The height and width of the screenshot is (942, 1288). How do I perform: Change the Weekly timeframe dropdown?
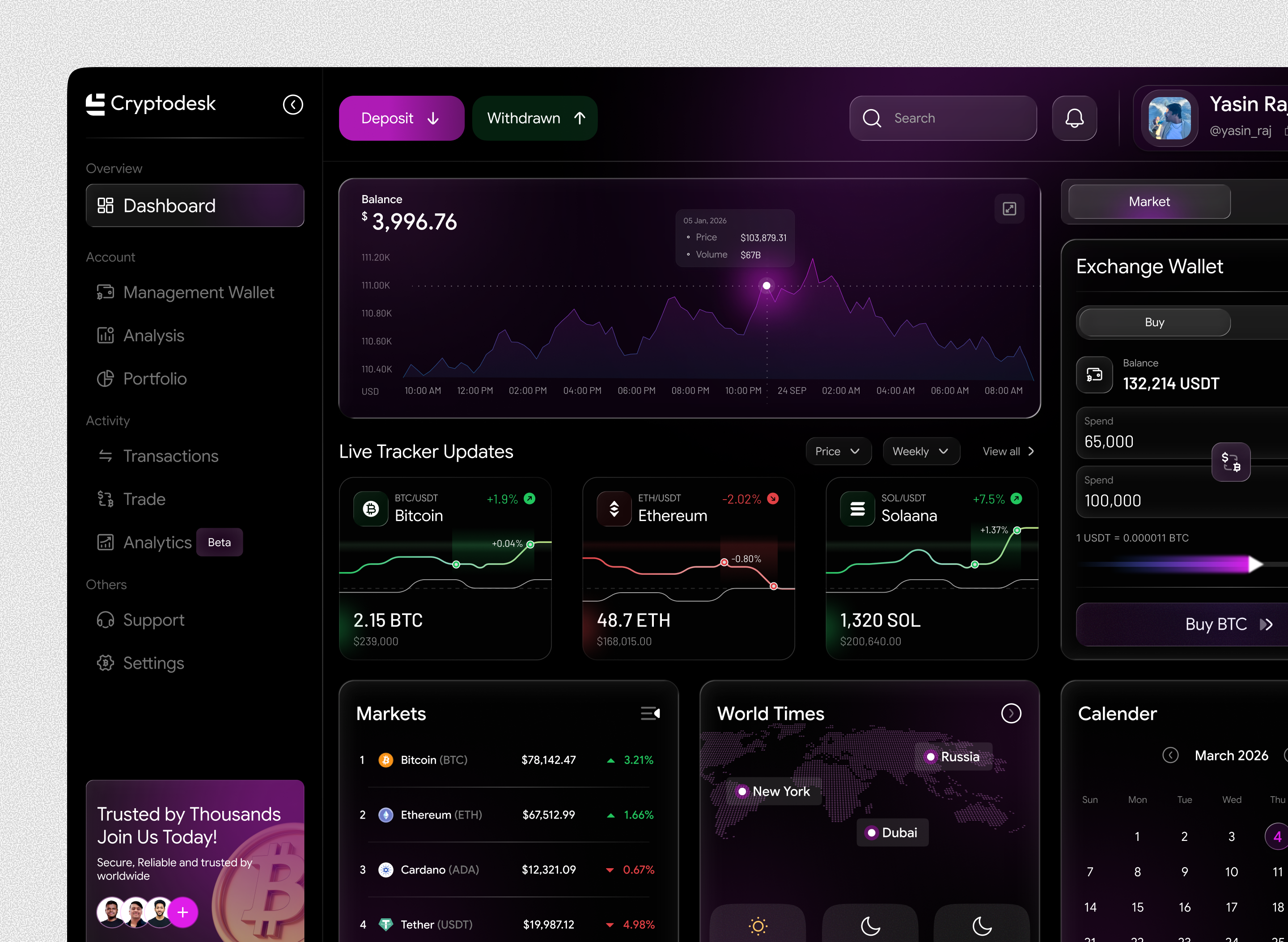(x=920, y=451)
